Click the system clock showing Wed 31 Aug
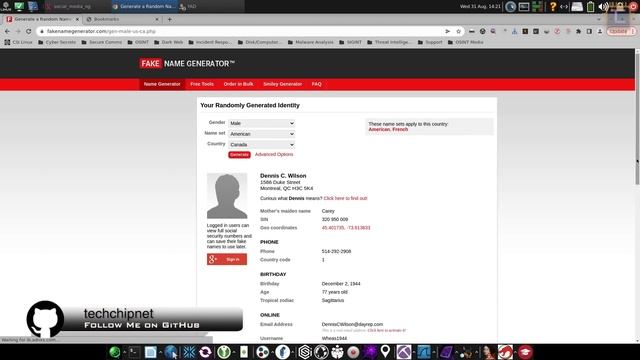This screenshot has height=360, width=640. 480,7
